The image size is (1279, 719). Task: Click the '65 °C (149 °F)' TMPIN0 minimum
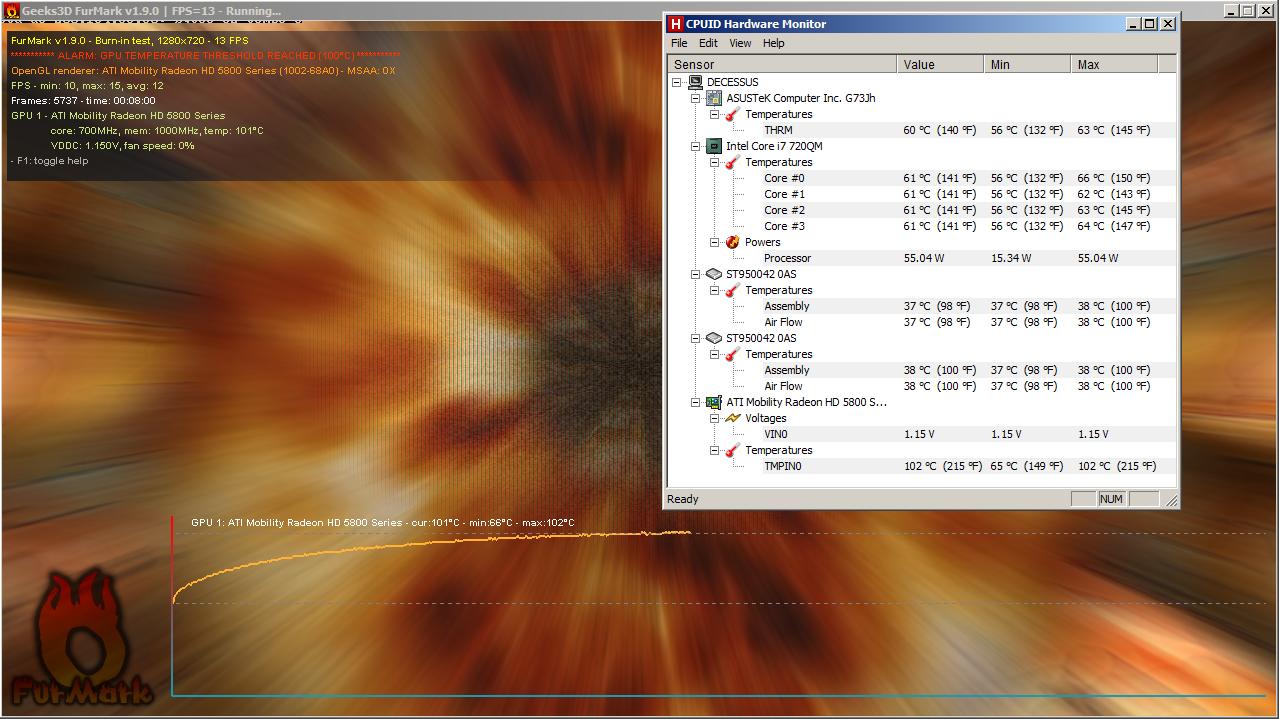coord(1026,466)
